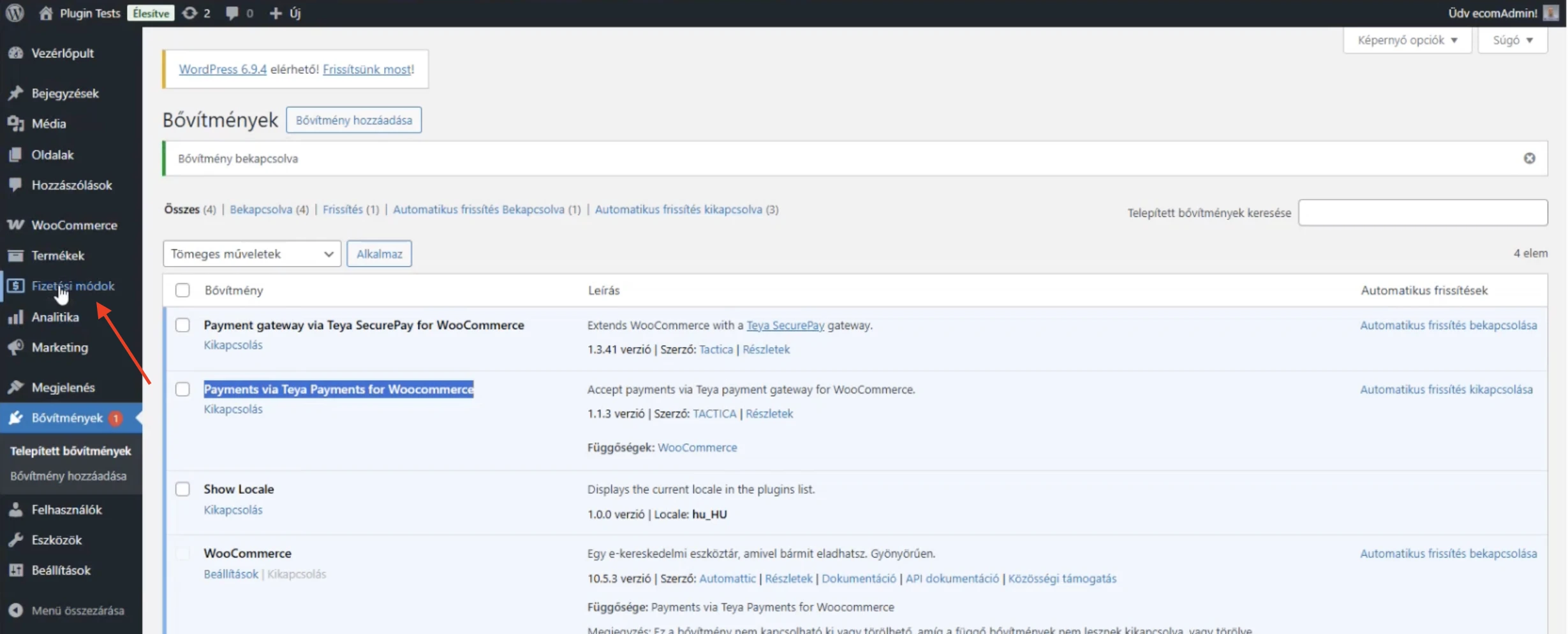
Task: Select the Show Locale plugin checkbox
Action: [x=182, y=489]
